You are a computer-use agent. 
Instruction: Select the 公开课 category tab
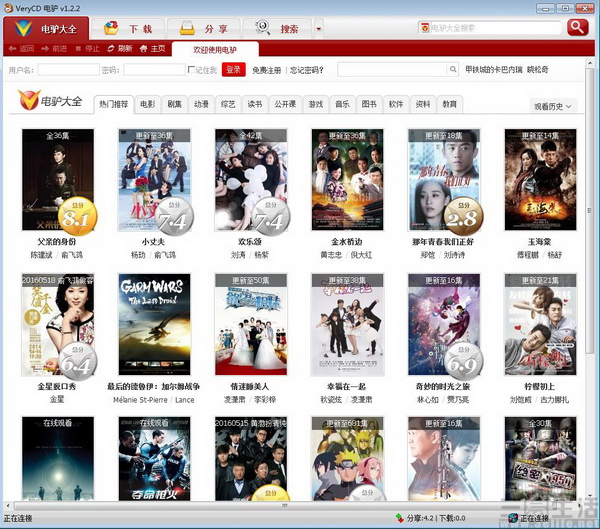tap(285, 104)
